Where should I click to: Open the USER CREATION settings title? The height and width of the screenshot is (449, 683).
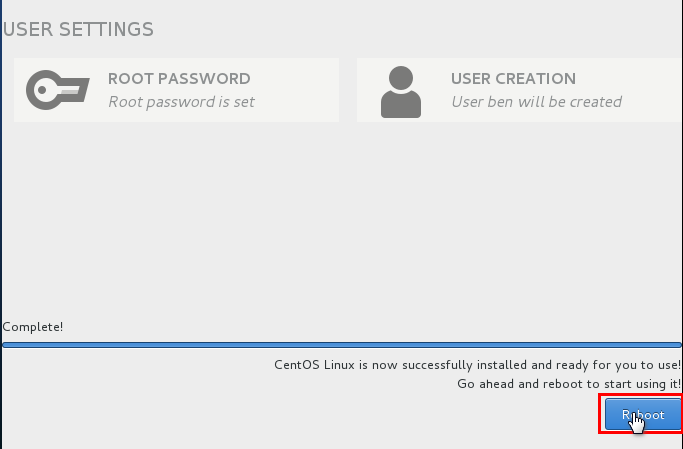point(513,79)
